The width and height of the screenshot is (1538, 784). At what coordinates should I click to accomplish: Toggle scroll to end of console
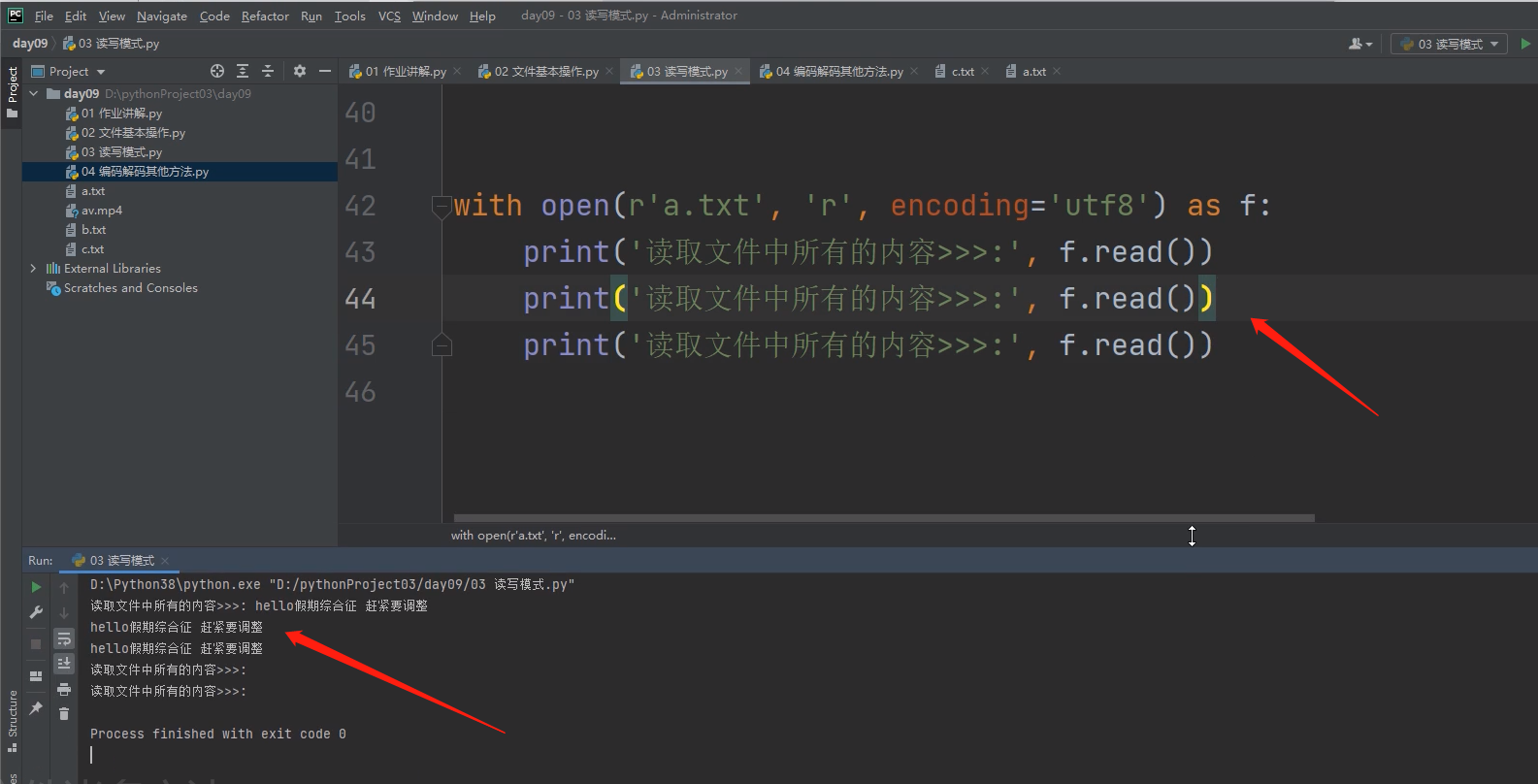tap(64, 663)
